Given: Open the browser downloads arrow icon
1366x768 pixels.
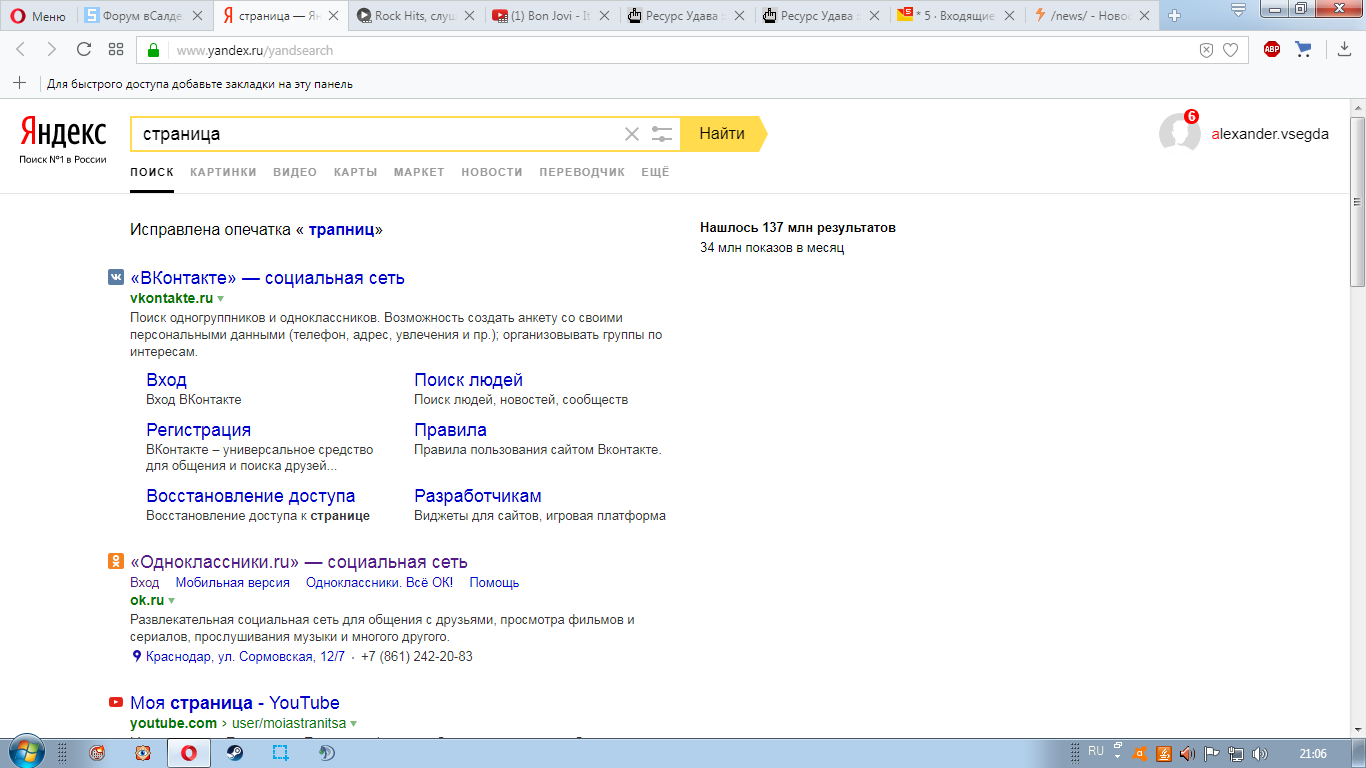Looking at the screenshot, I should click(1344, 50).
